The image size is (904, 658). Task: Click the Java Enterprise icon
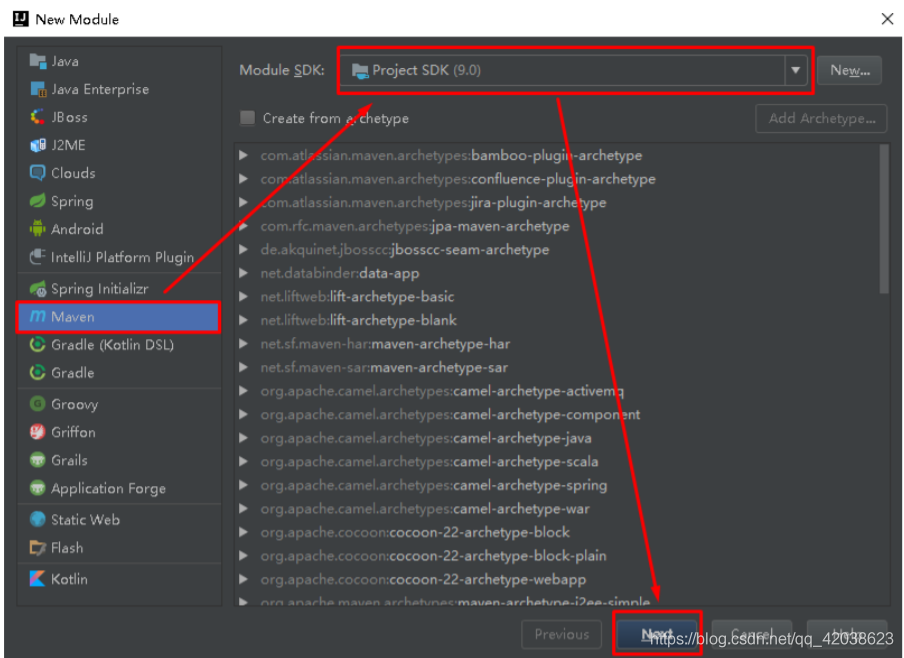(37, 89)
